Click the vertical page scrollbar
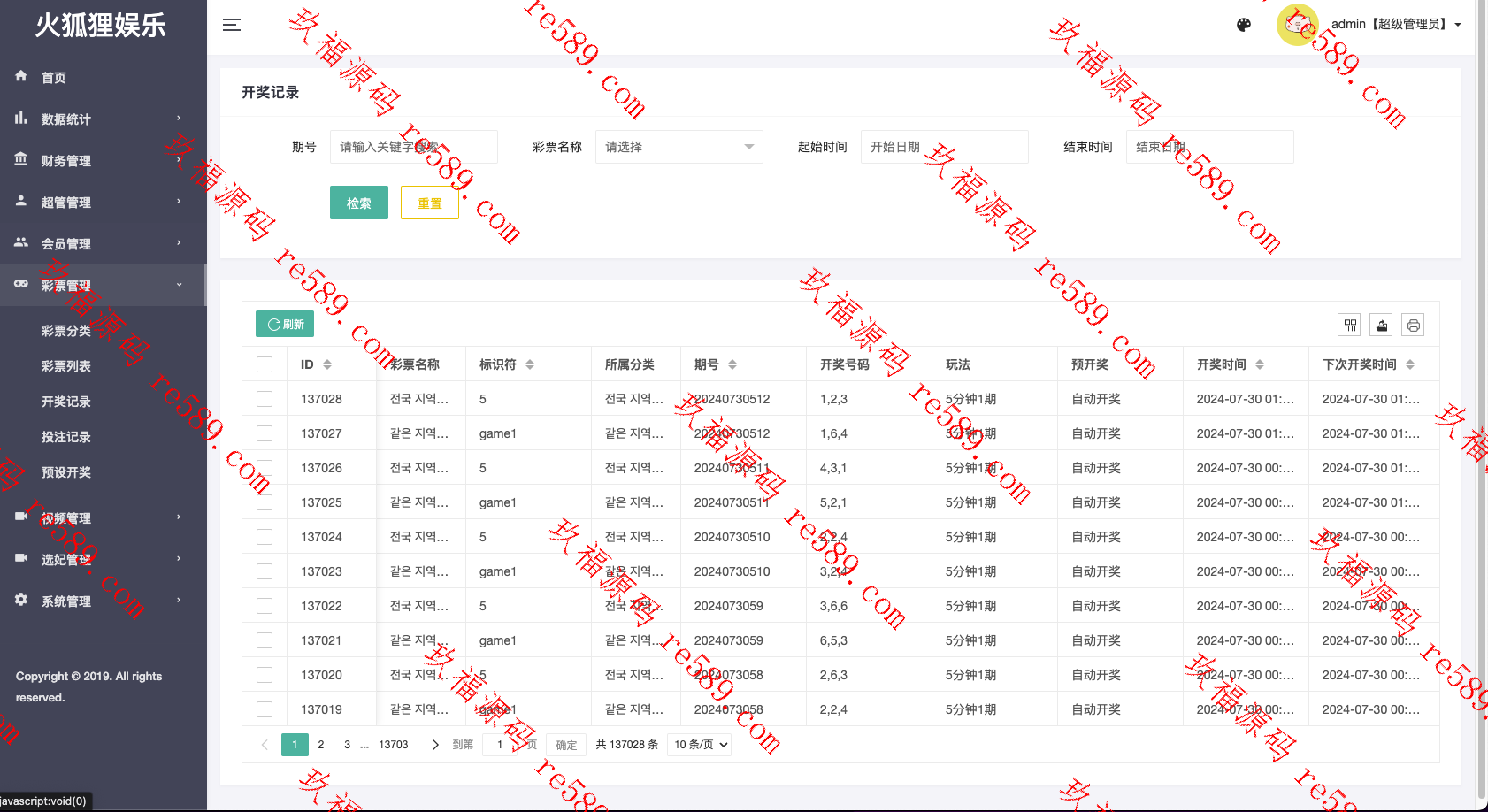Screen dimensions: 1488x812 point(1483,398)
